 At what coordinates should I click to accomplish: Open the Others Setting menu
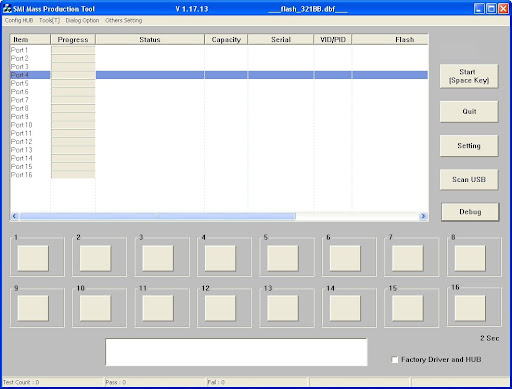pos(124,20)
